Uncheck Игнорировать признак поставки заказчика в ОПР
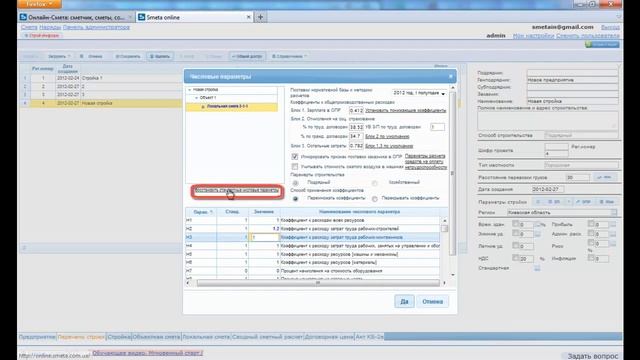Screen dimensions: 640x360 click(x=295, y=156)
